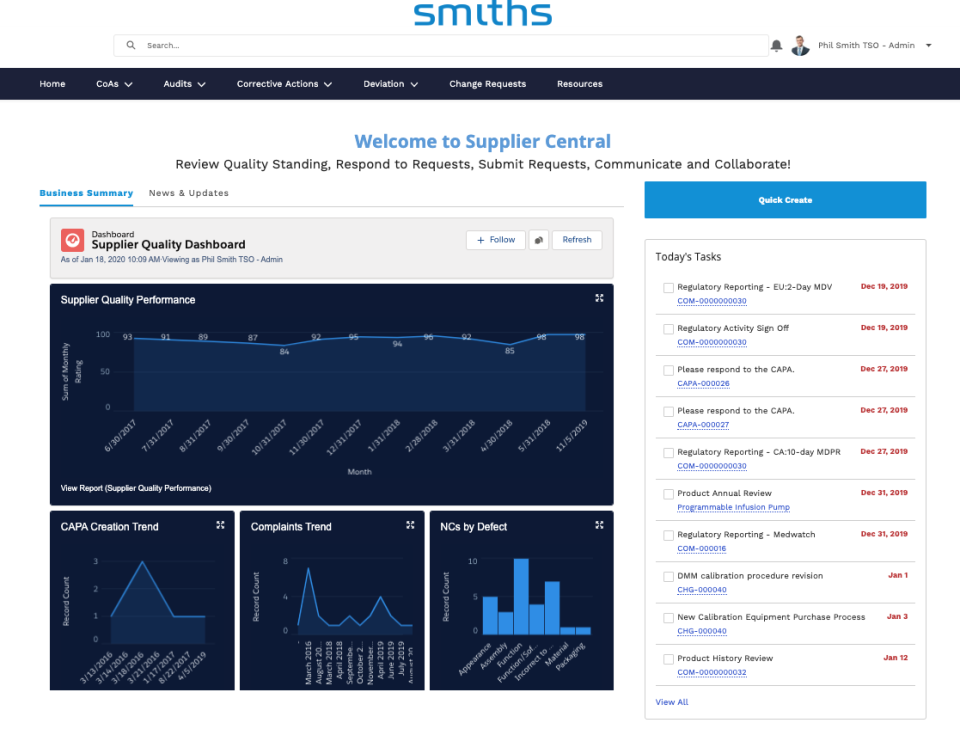This screenshot has height=729, width=960.
Task: Click inside the Search input field
Action: [x=441, y=45]
